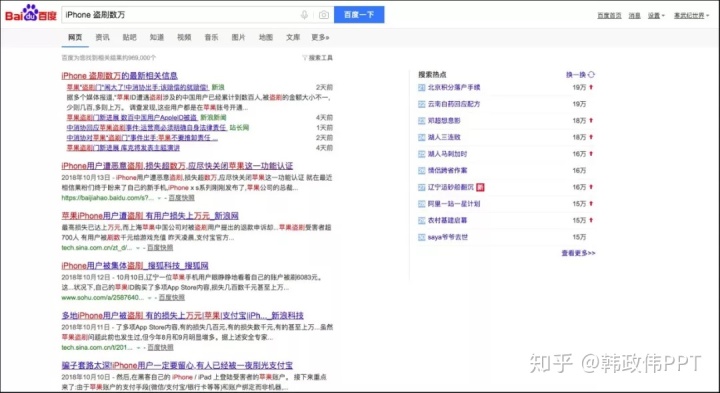Open hot search 北京积分落户手续
The width and height of the screenshot is (720, 393).
pos(454,87)
